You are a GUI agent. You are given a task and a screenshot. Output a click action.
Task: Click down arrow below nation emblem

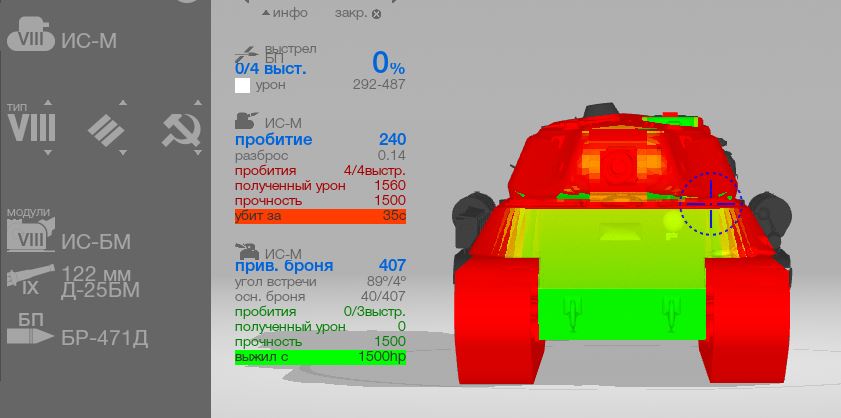pyautogui.click(x=198, y=153)
